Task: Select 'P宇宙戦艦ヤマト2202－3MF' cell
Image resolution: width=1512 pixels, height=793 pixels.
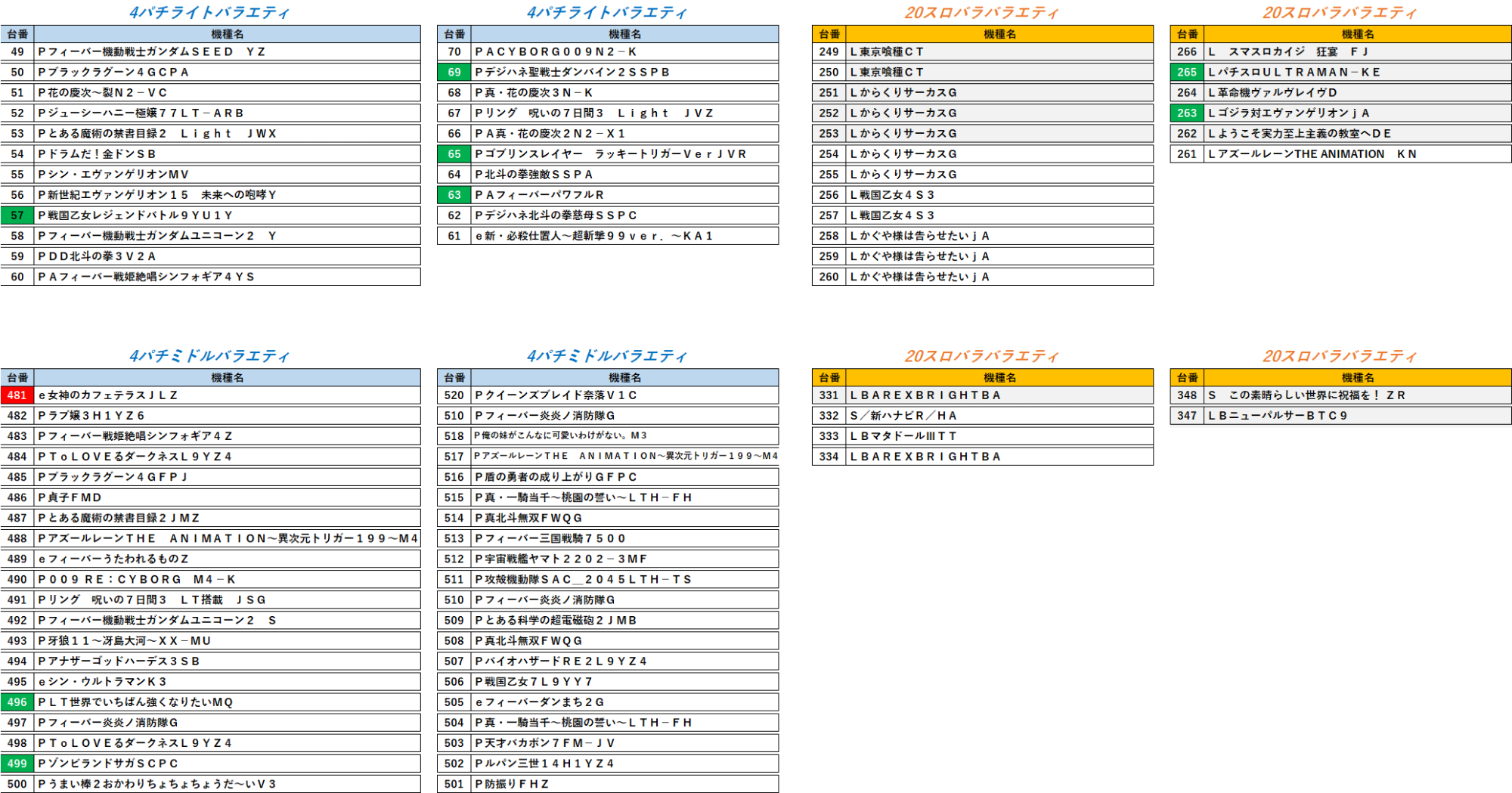Action: (625, 559)
